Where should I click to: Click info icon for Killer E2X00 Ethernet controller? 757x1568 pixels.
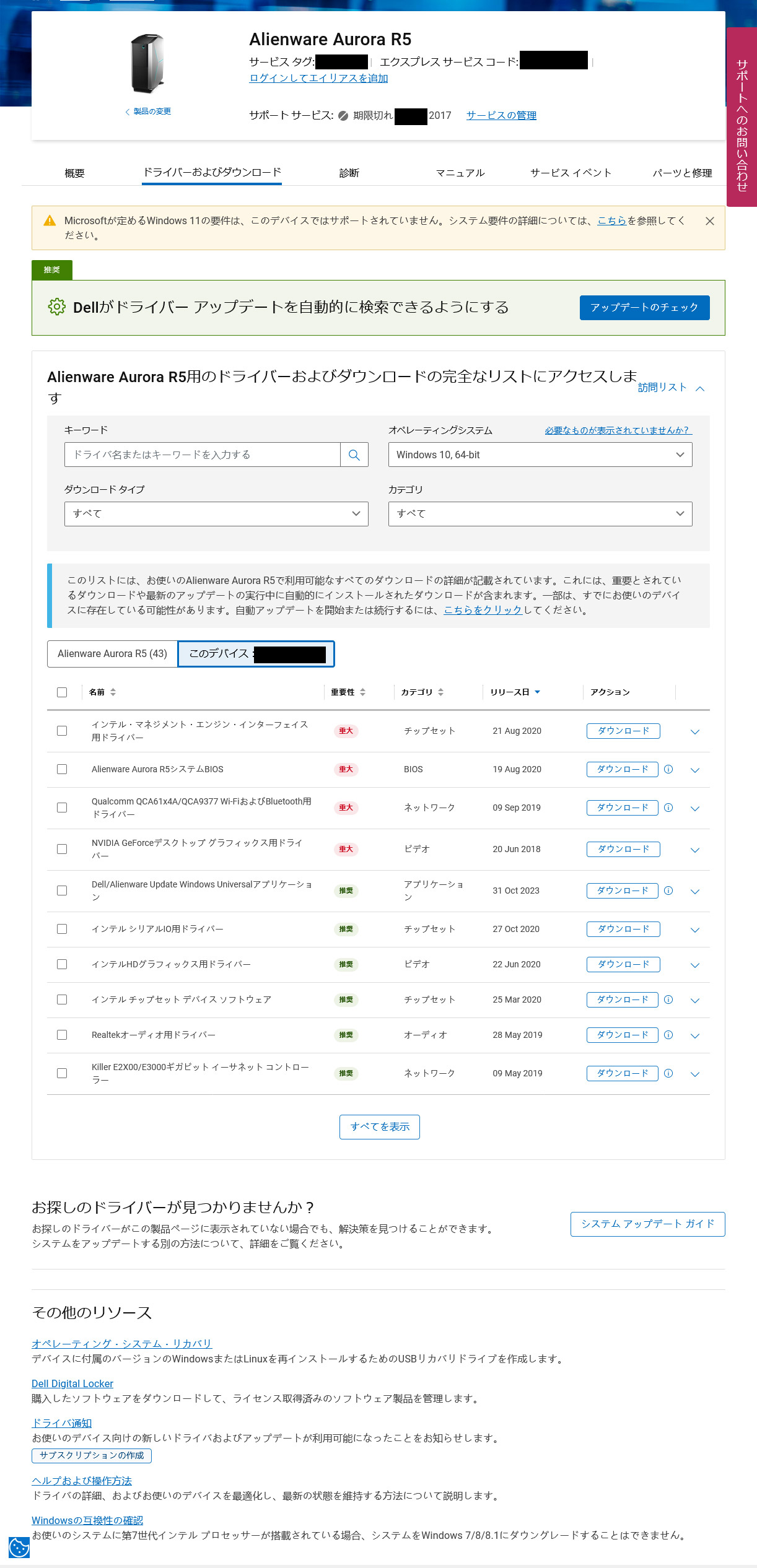pos(668,1073)
